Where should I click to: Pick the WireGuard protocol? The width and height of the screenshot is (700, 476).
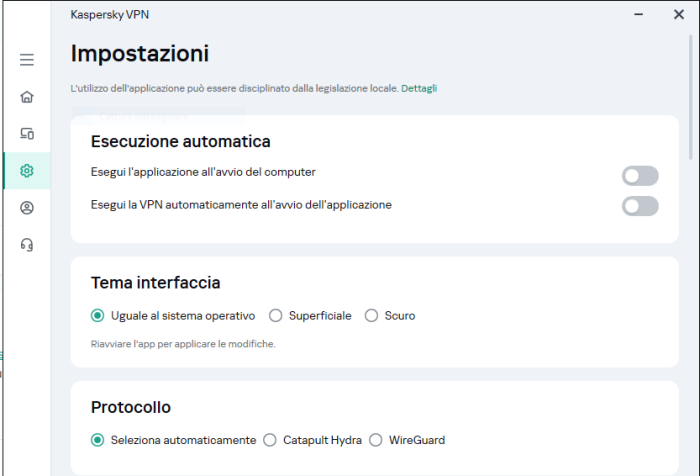(x=376, y=440)
